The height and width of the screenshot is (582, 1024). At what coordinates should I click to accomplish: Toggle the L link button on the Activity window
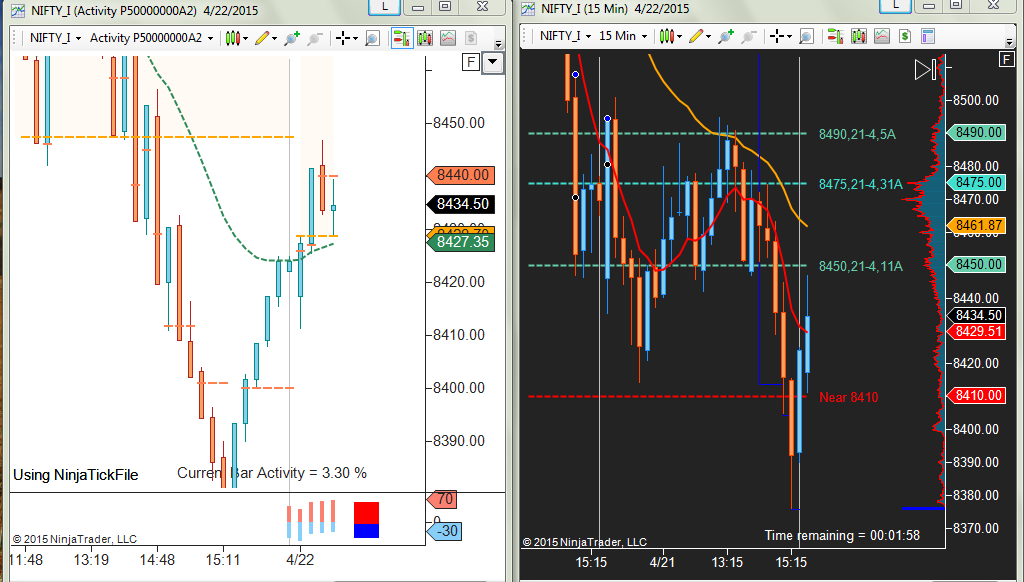point(385,7)
